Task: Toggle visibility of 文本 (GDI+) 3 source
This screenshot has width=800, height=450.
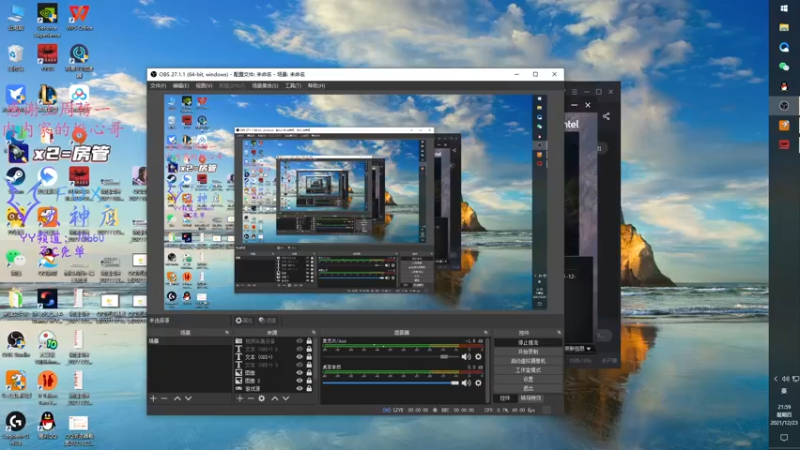Action: 299,365
